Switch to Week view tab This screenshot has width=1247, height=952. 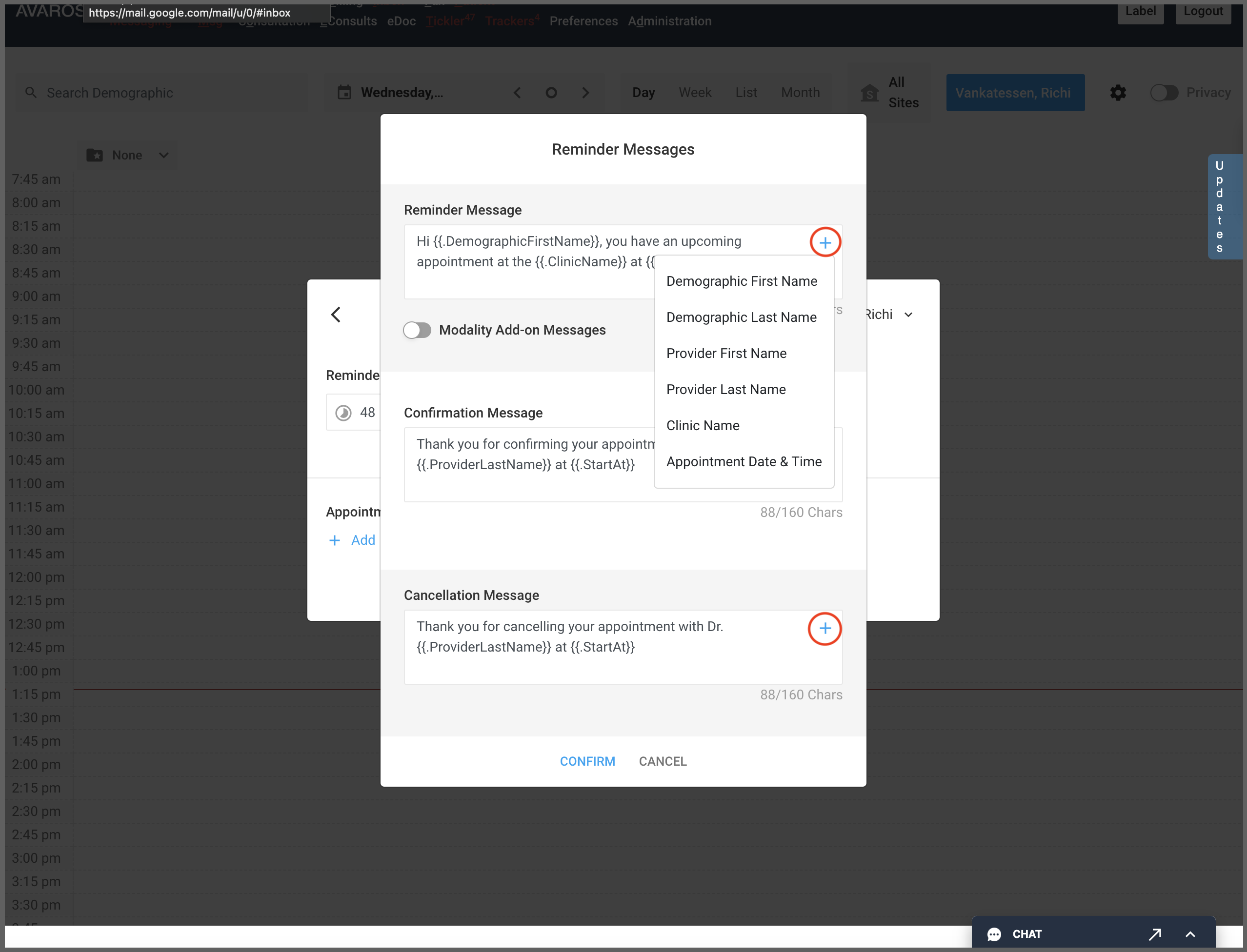pos(695,92)
